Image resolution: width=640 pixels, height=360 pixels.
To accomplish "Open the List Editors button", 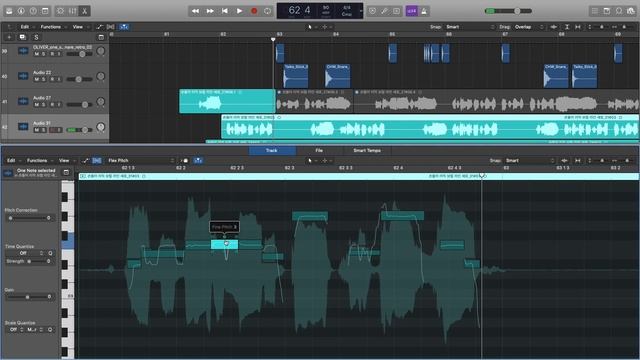I will [x=595, y=11].
